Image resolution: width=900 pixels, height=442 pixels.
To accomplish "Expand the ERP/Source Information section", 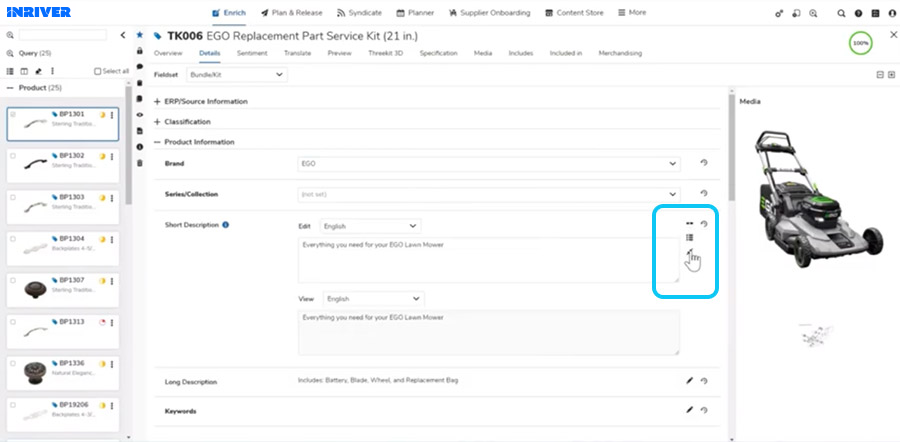I will pyautogui.click(x=201, y=102).
